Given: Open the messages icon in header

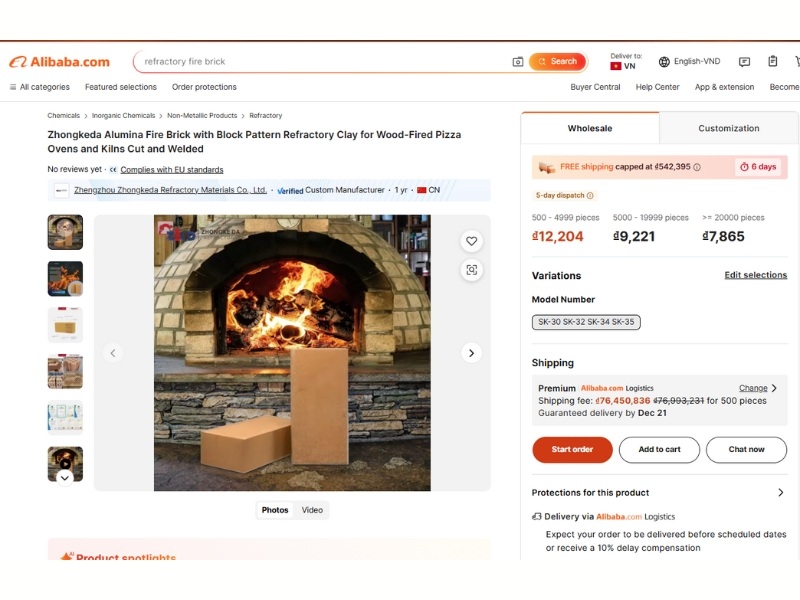Looking at the screenshot, I should [x=744, y=62].
